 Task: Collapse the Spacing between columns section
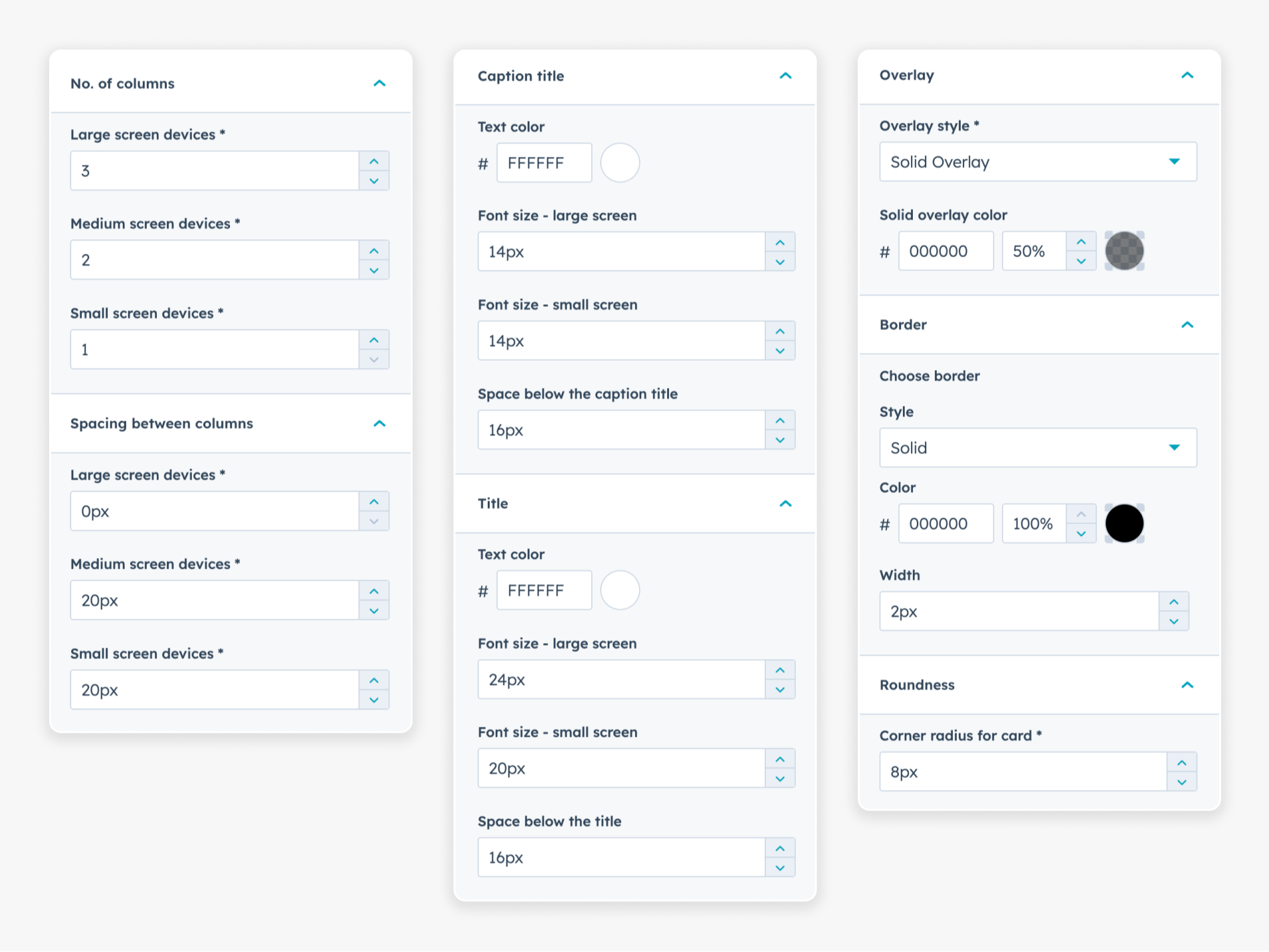(380, 423)
